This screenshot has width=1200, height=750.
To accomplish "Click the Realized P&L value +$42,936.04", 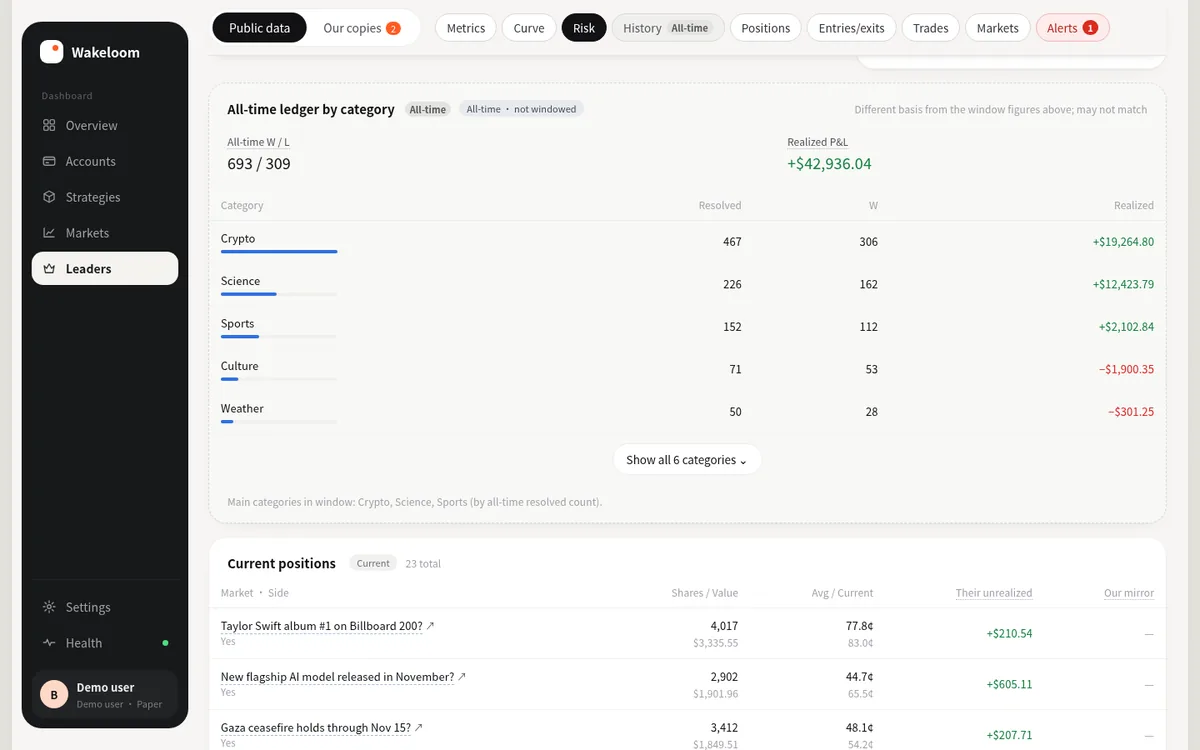I will coord(829,164).
